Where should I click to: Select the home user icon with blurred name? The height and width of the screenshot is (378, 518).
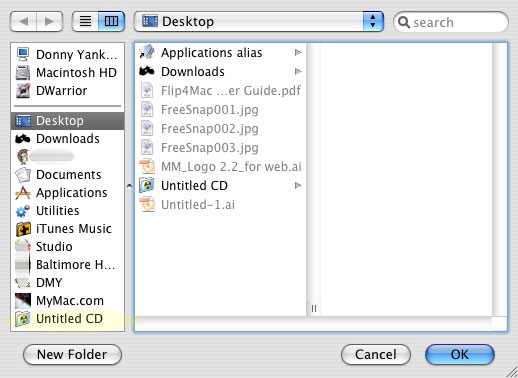point(23,156)
